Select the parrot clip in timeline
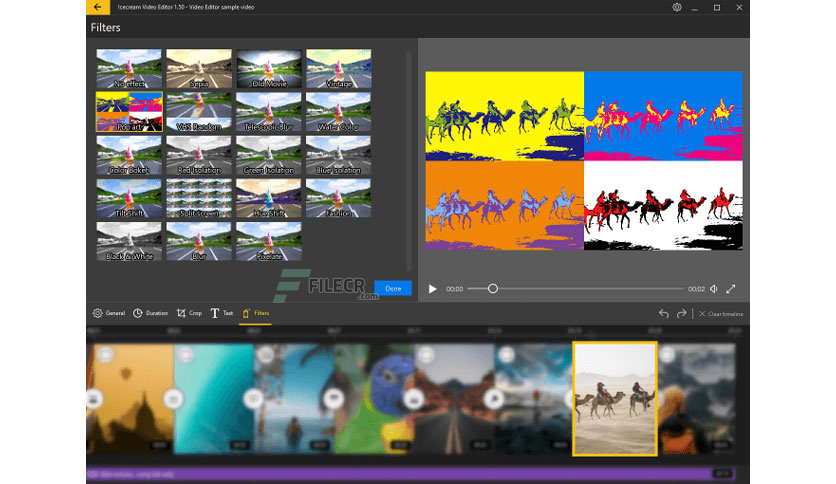Viewport: 836px width, 484px height. click(x=374, y=399)
